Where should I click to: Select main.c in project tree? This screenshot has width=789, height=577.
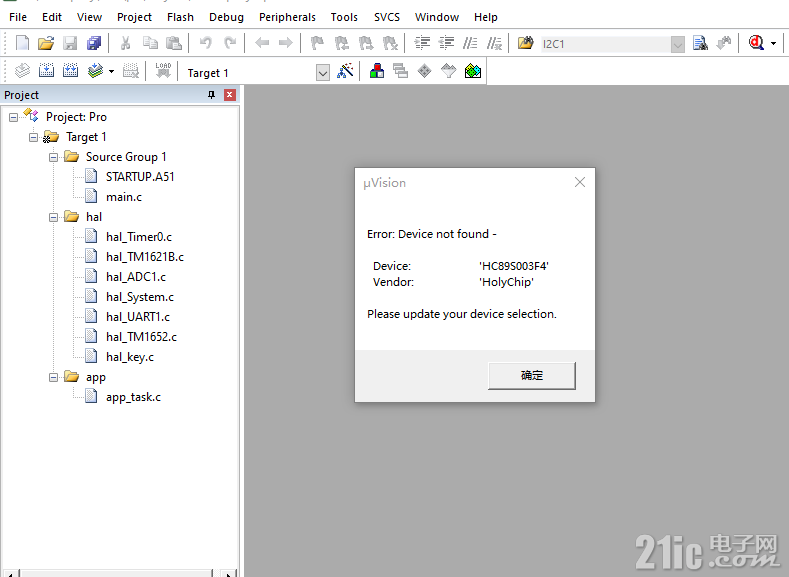(124, 197)
